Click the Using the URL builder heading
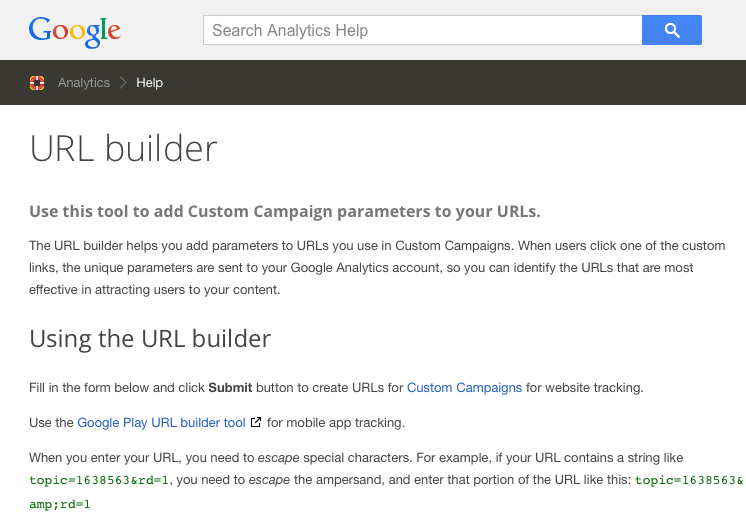 point(150,339)
